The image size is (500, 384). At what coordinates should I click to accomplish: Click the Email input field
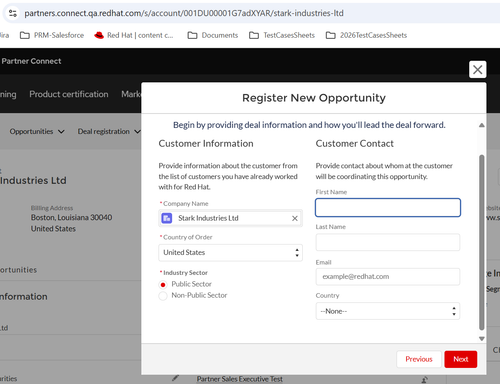tap(388, 277)
